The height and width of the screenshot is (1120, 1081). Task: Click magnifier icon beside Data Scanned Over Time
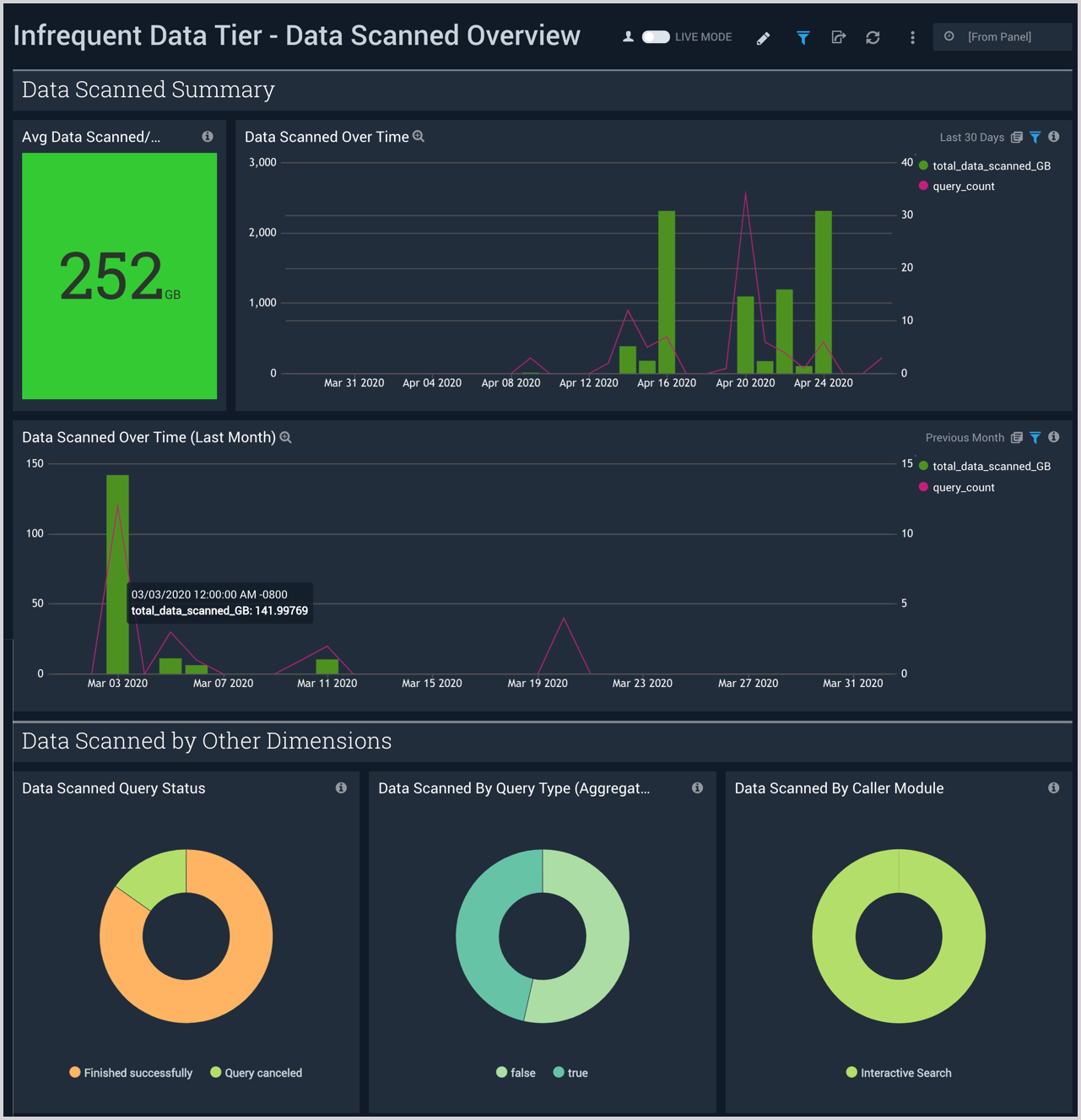click(x=419, y=137)
